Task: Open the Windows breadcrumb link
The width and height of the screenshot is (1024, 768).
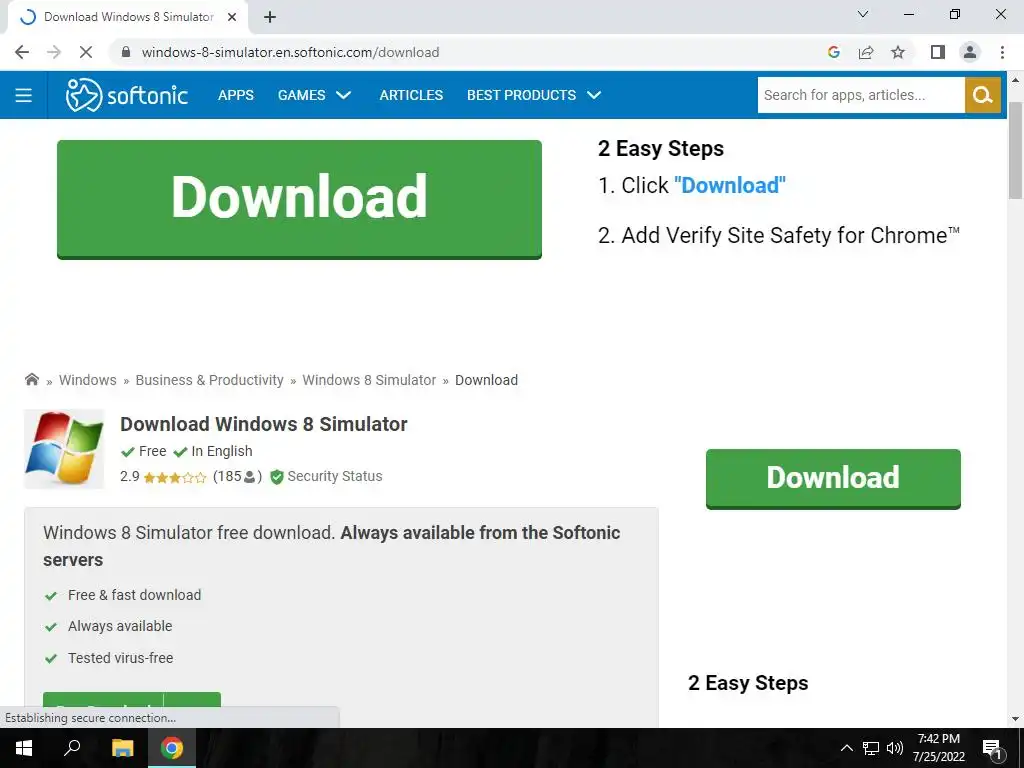Action: tap(88, 380)
